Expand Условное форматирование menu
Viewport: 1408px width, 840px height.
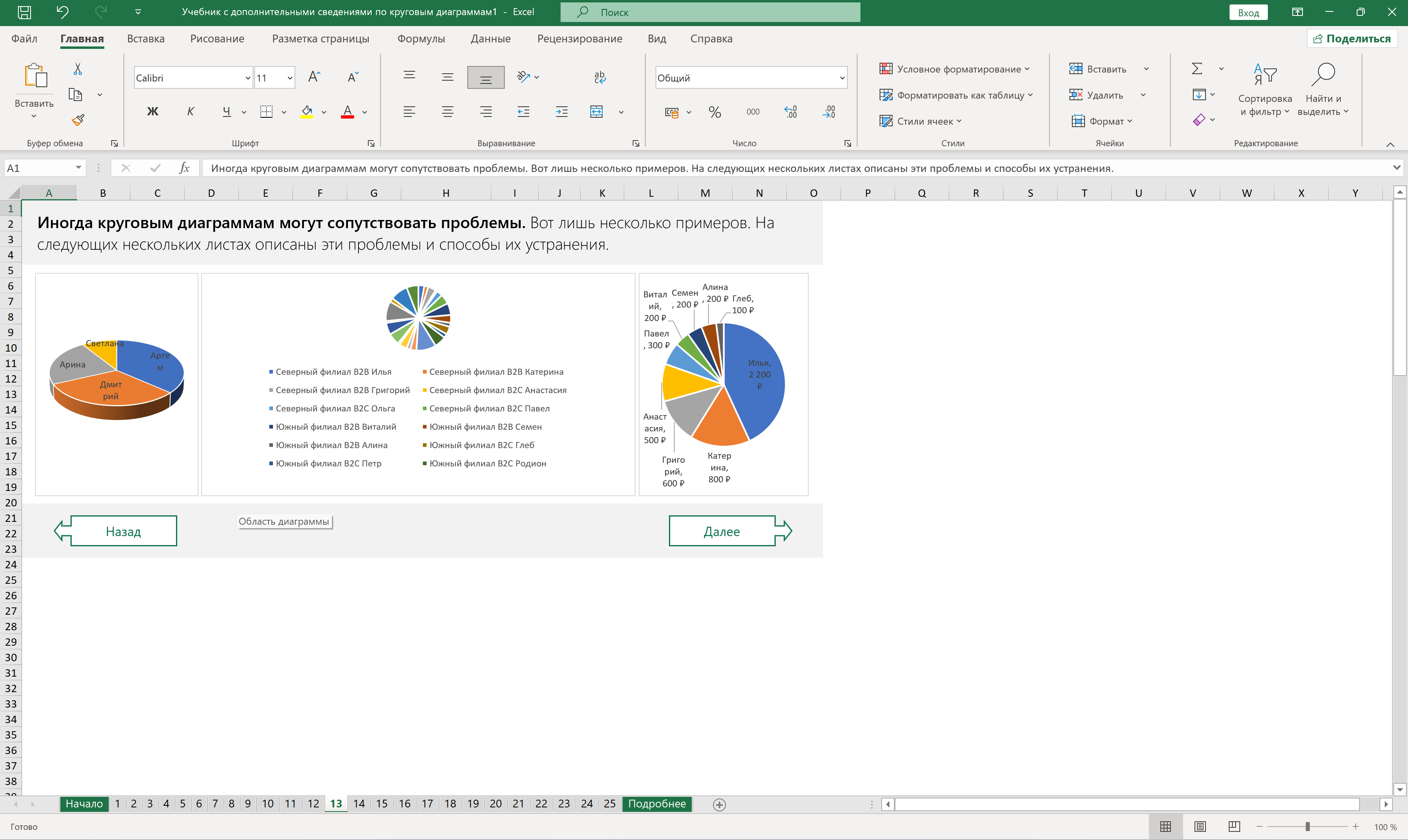coord(955,69)
